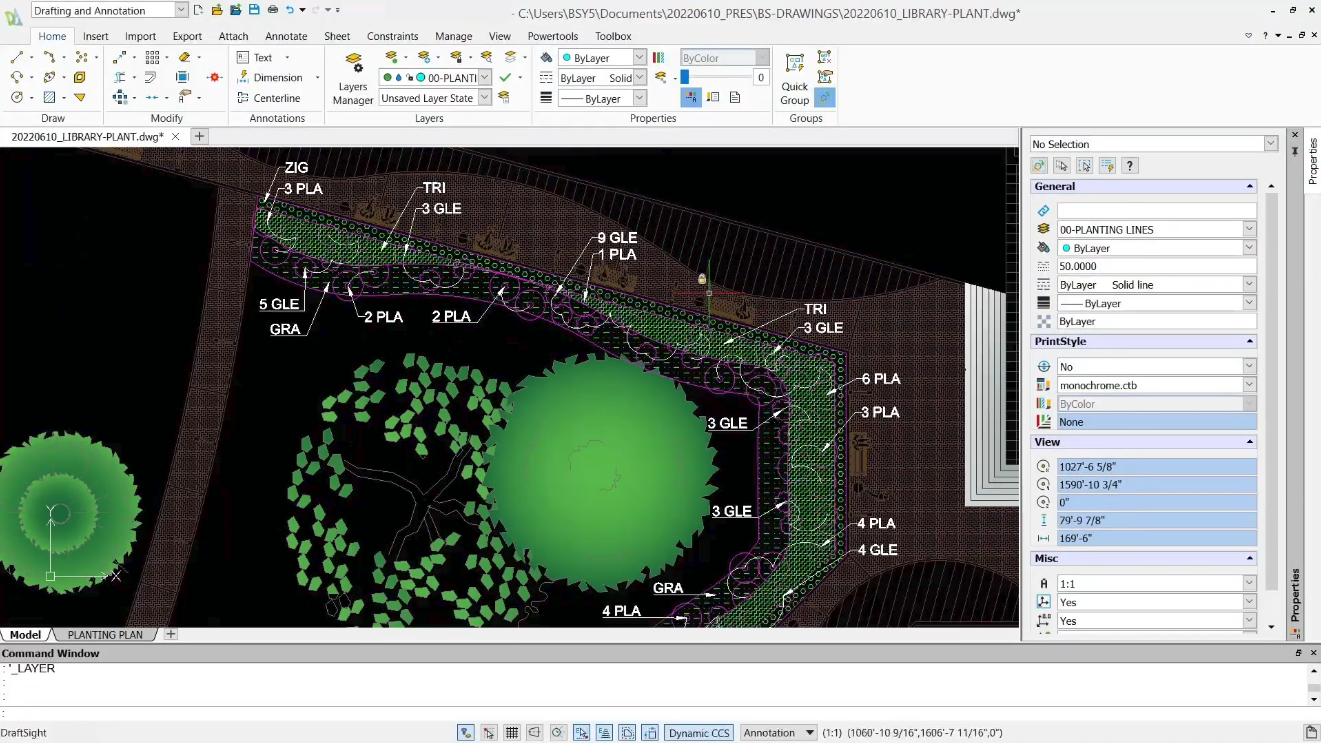Click the Quick Group tool

(x=794, y=78)
